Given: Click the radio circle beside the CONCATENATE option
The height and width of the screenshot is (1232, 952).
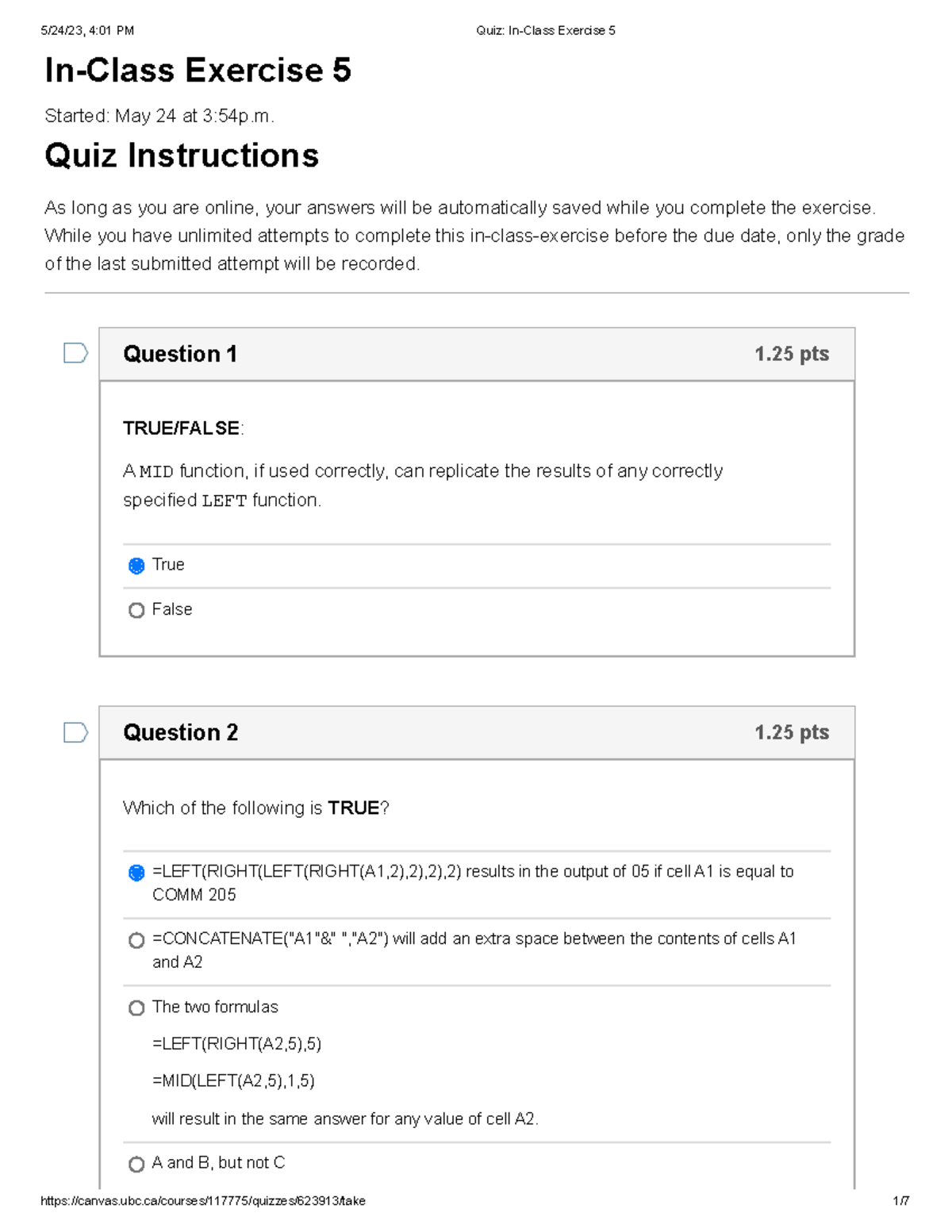Looking at the screenshot, I should [136, 939].
